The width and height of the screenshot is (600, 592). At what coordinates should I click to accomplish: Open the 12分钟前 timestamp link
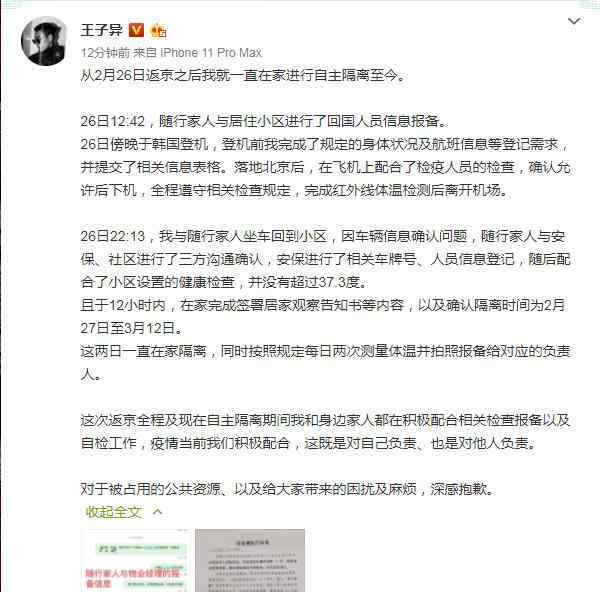(105, 52)
